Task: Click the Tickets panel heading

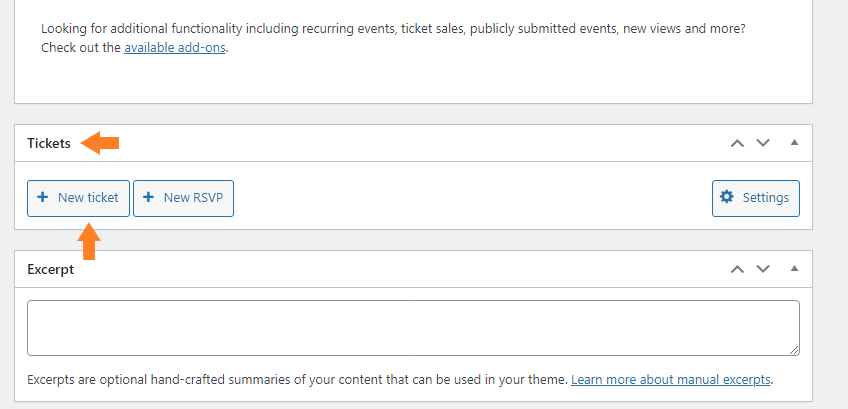Action: click(49, 143)
